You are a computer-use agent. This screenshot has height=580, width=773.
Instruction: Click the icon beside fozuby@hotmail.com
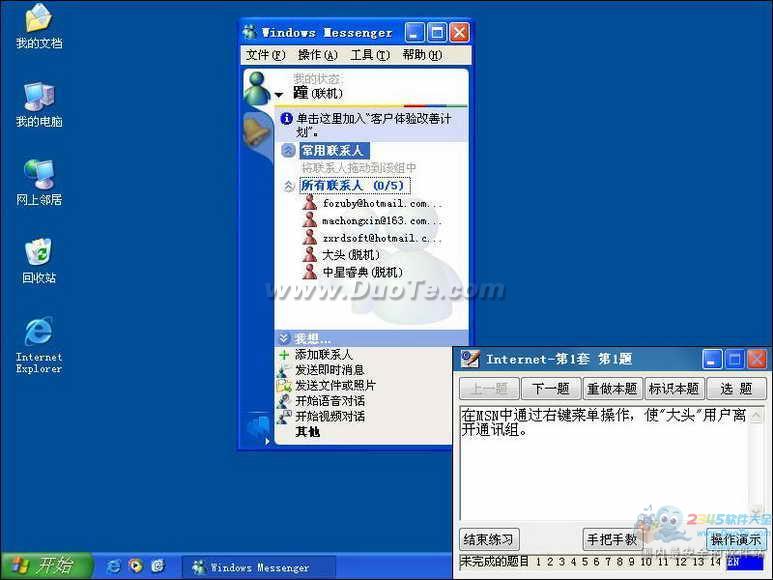point(310,202)
